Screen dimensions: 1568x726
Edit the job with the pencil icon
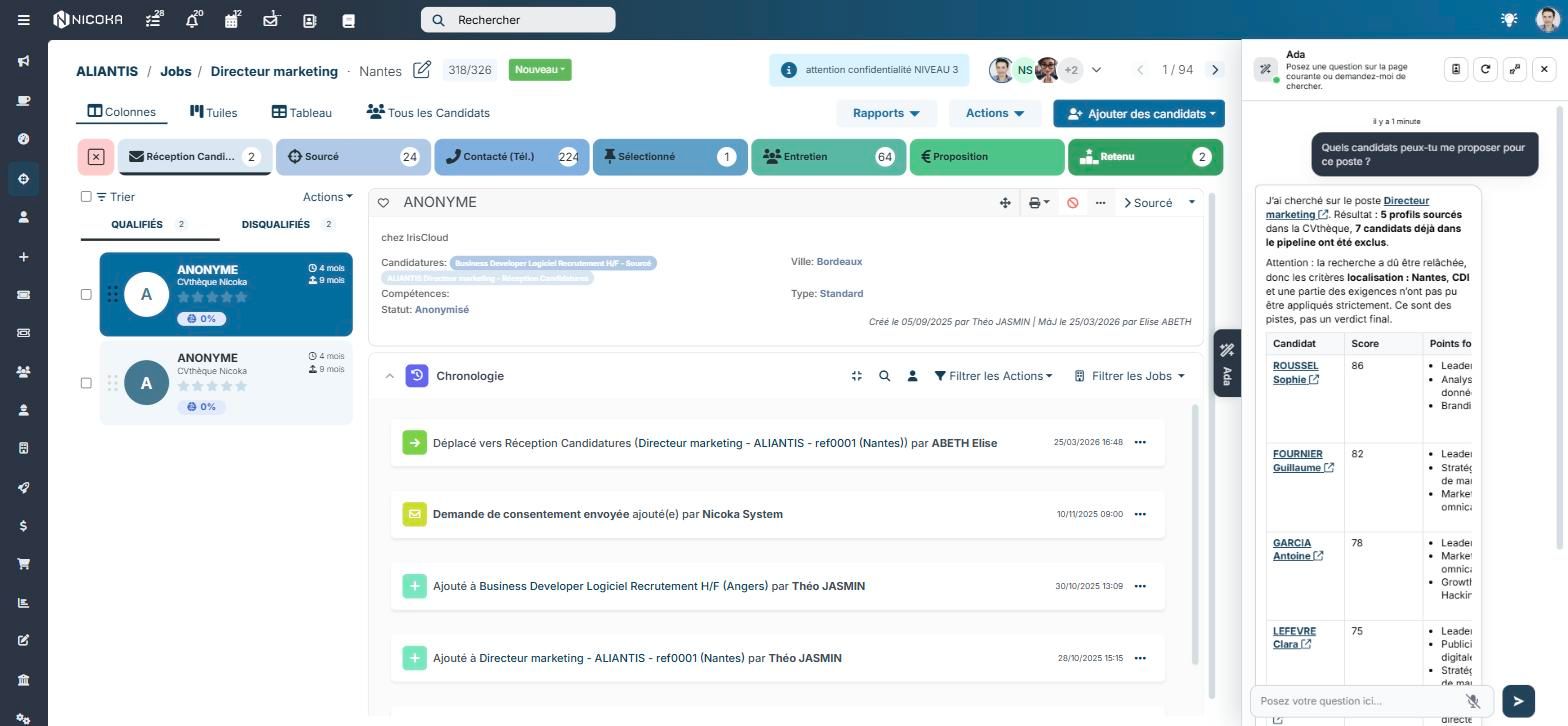pyautogui.click(x=422, y=70)
